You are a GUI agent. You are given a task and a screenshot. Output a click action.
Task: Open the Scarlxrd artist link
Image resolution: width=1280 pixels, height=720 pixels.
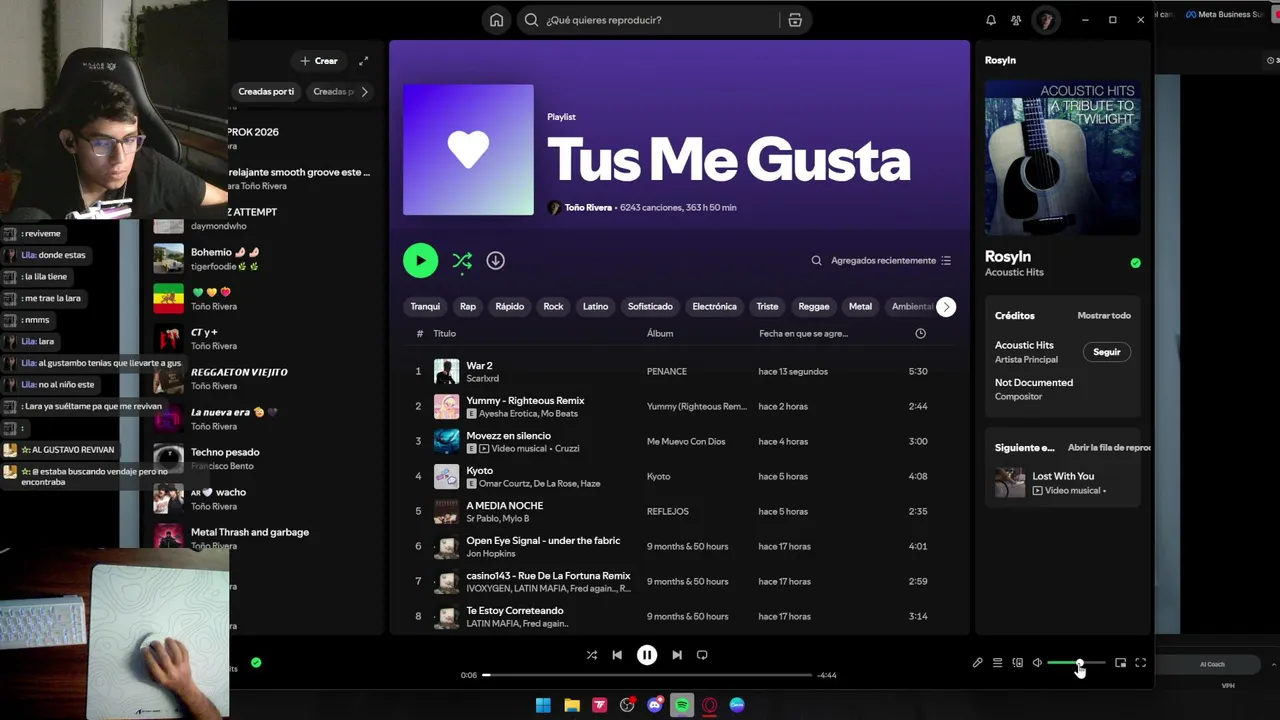point(482,379)
